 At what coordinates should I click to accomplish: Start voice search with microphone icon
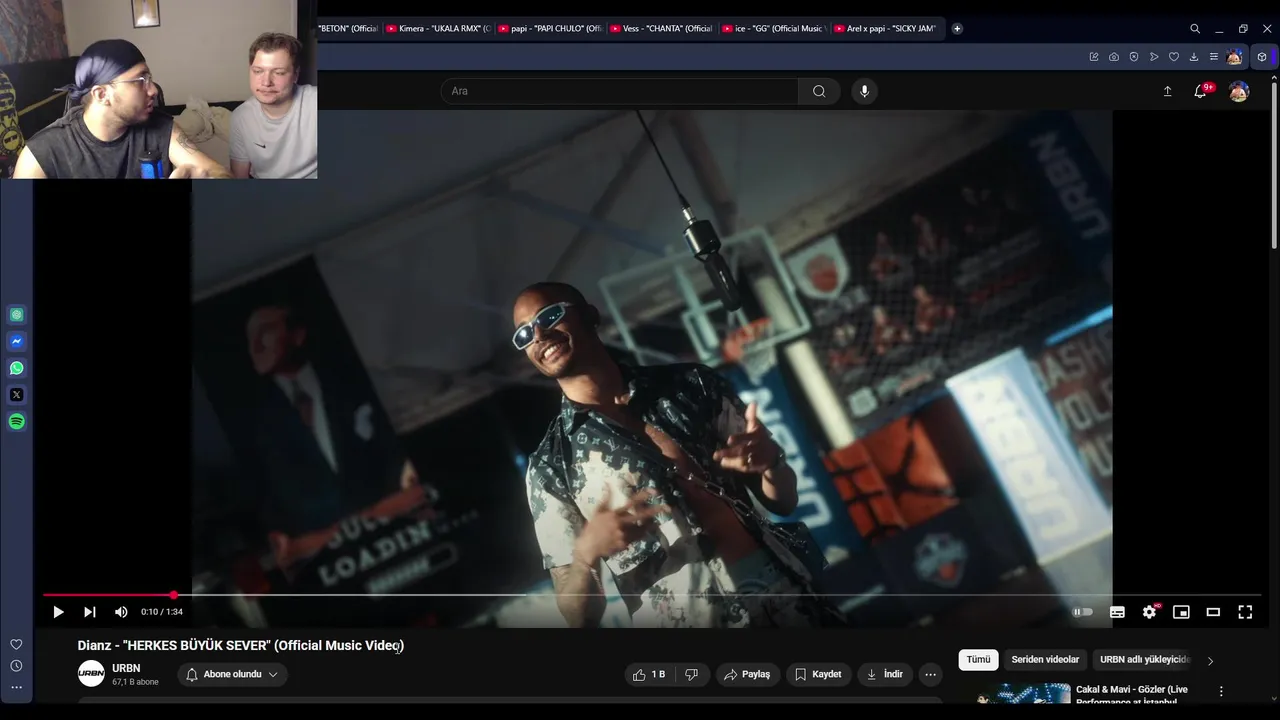(x=865, y=91)
